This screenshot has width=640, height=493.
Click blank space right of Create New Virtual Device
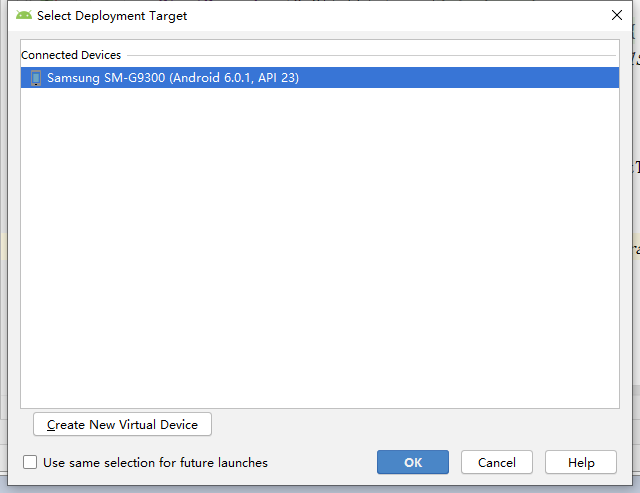pos(400,424)
